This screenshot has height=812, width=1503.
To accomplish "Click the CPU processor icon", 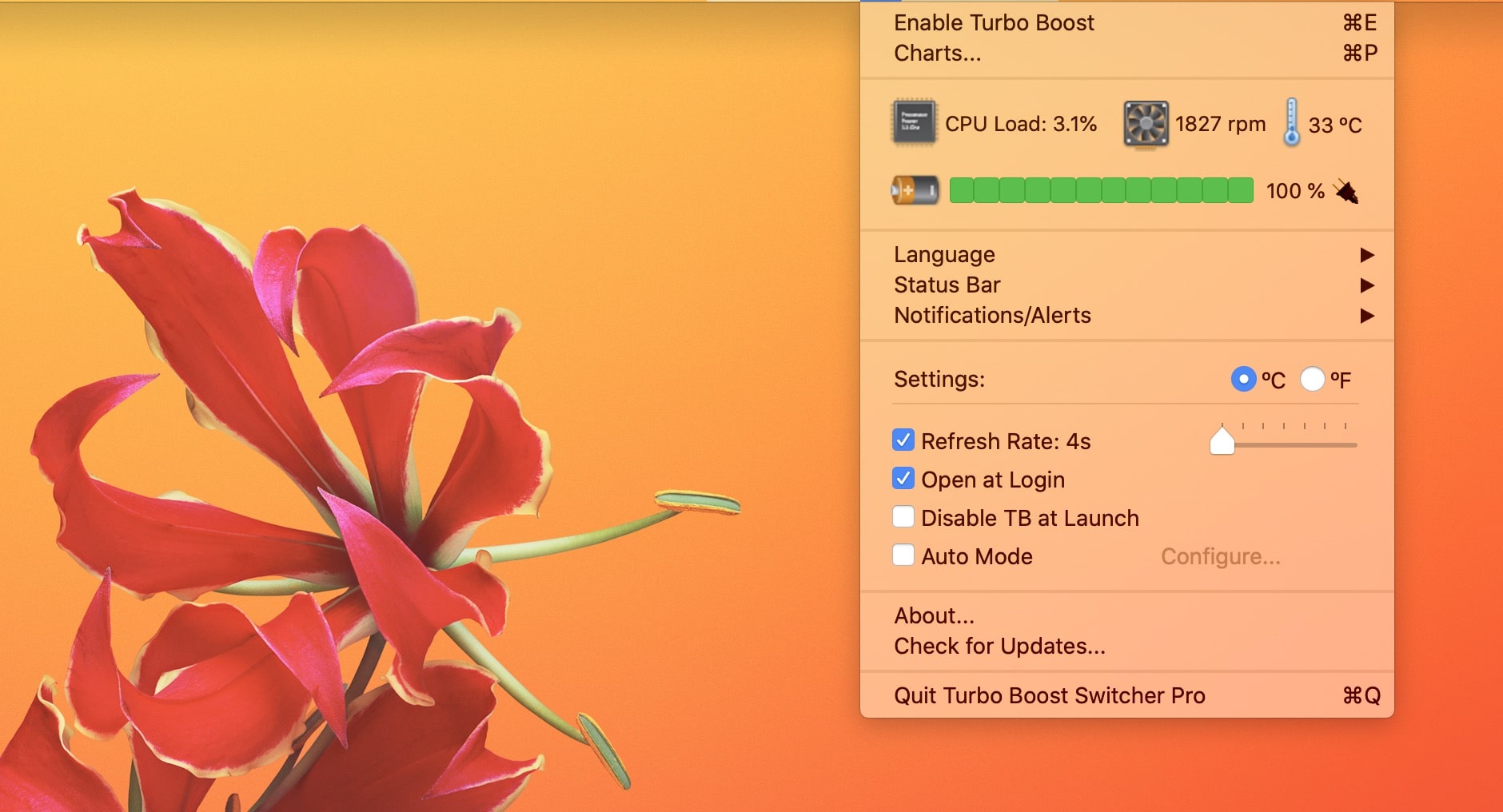I will coord(914,122).
